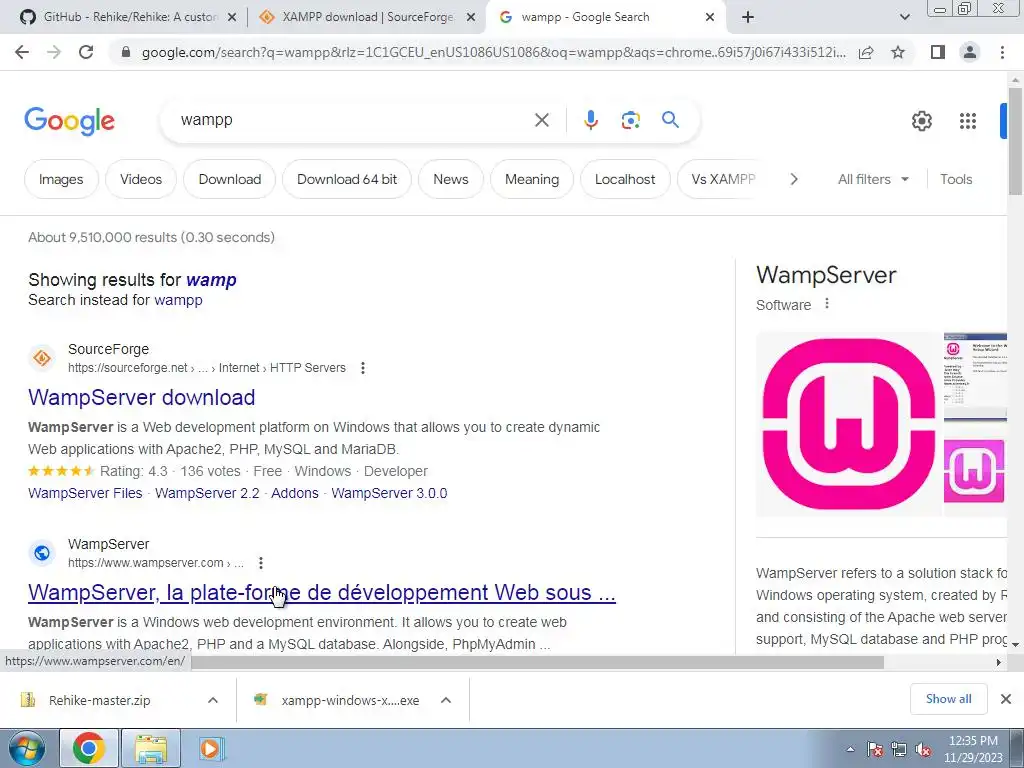1024x768 pixels.
Task: Open search Tools
Action: pyautogui.click(x=956, y=179)
